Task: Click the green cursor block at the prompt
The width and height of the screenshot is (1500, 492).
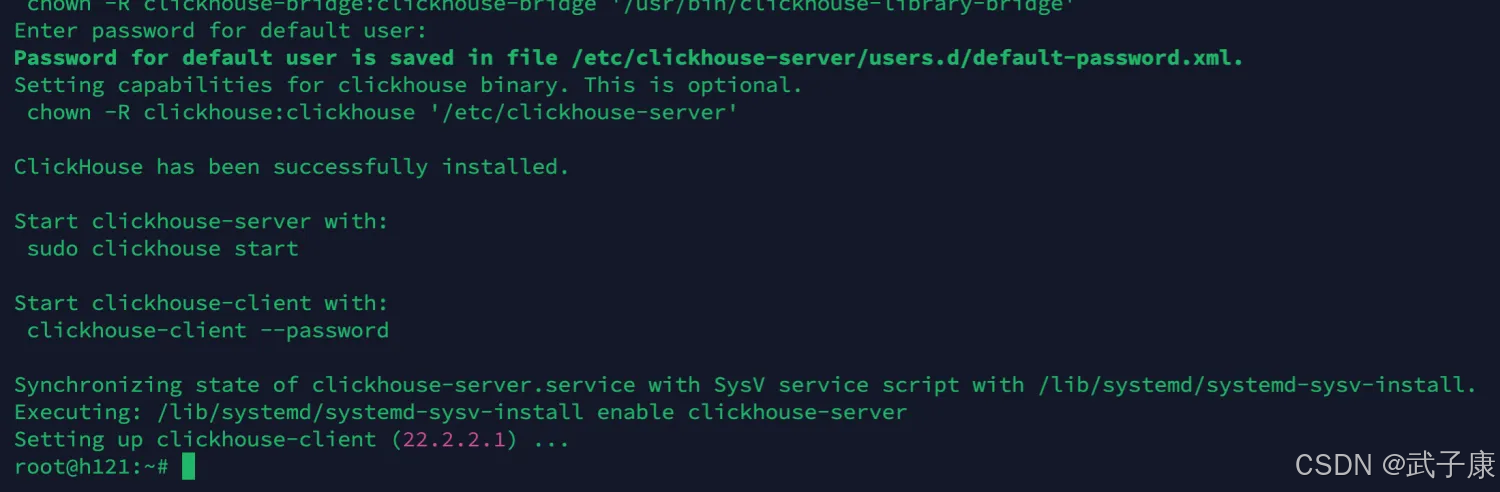Action: pos(188,467)
